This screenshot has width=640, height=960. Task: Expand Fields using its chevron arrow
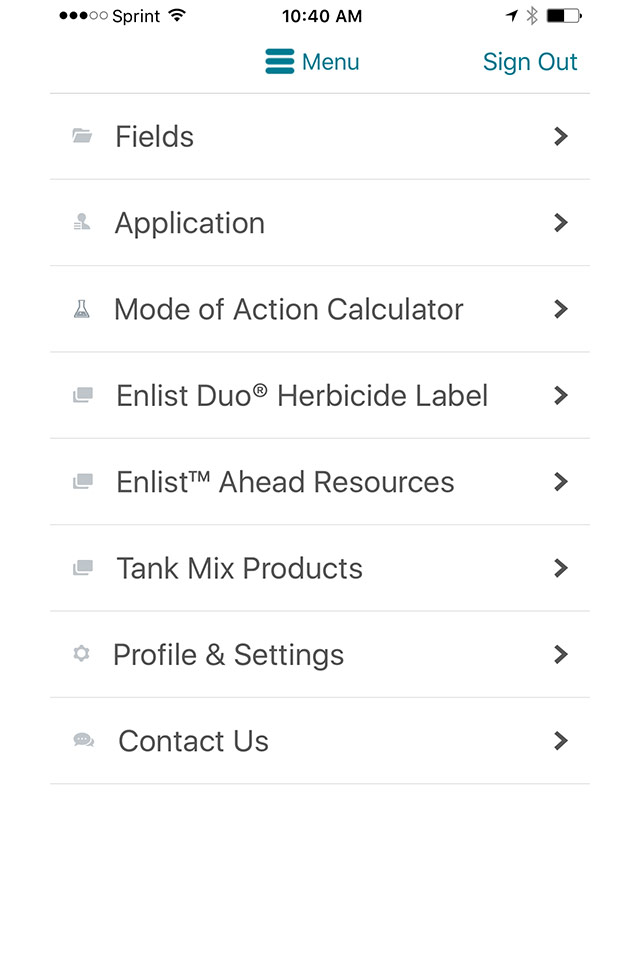[x=560, y=136]
